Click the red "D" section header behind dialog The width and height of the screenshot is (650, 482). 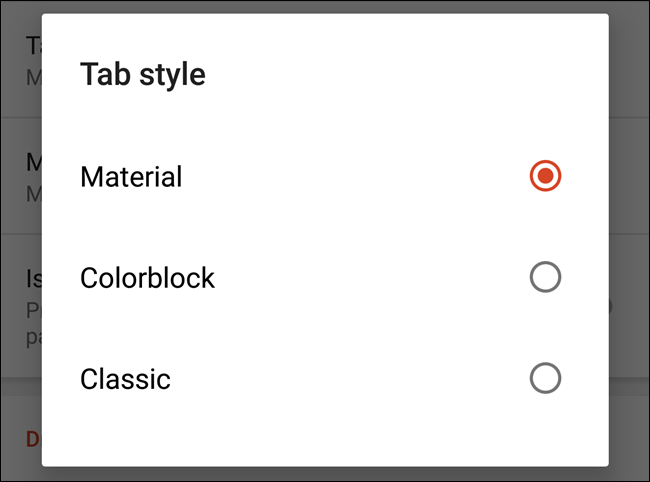point(32,438)
